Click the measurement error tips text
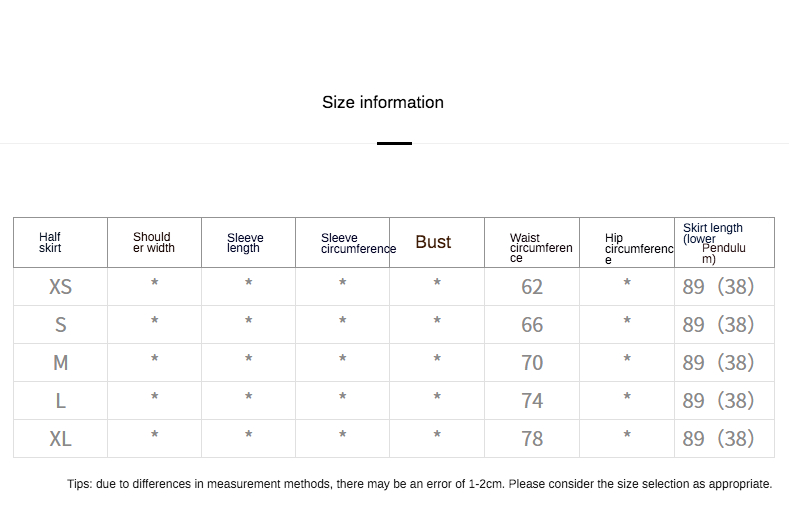Viewport: 789px width, 518px height. (x=420, y=484)
